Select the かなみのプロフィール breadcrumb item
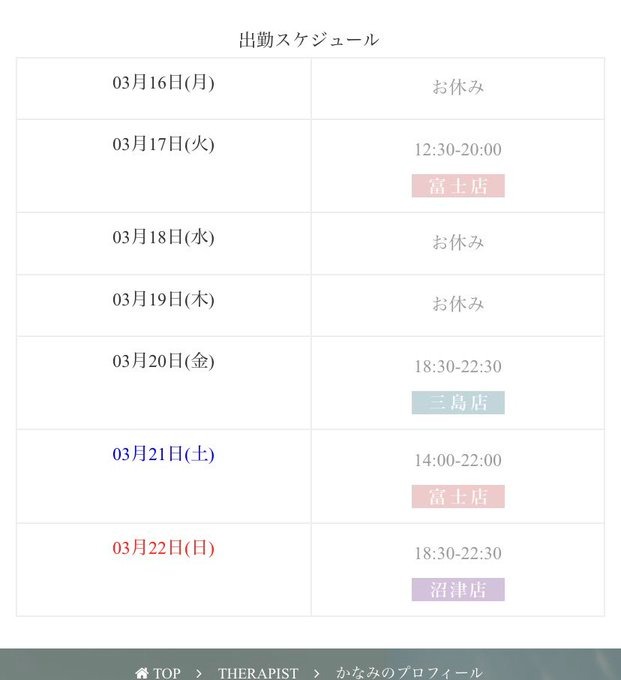Viewport: 621px width, 680px height. pos(409,673)
